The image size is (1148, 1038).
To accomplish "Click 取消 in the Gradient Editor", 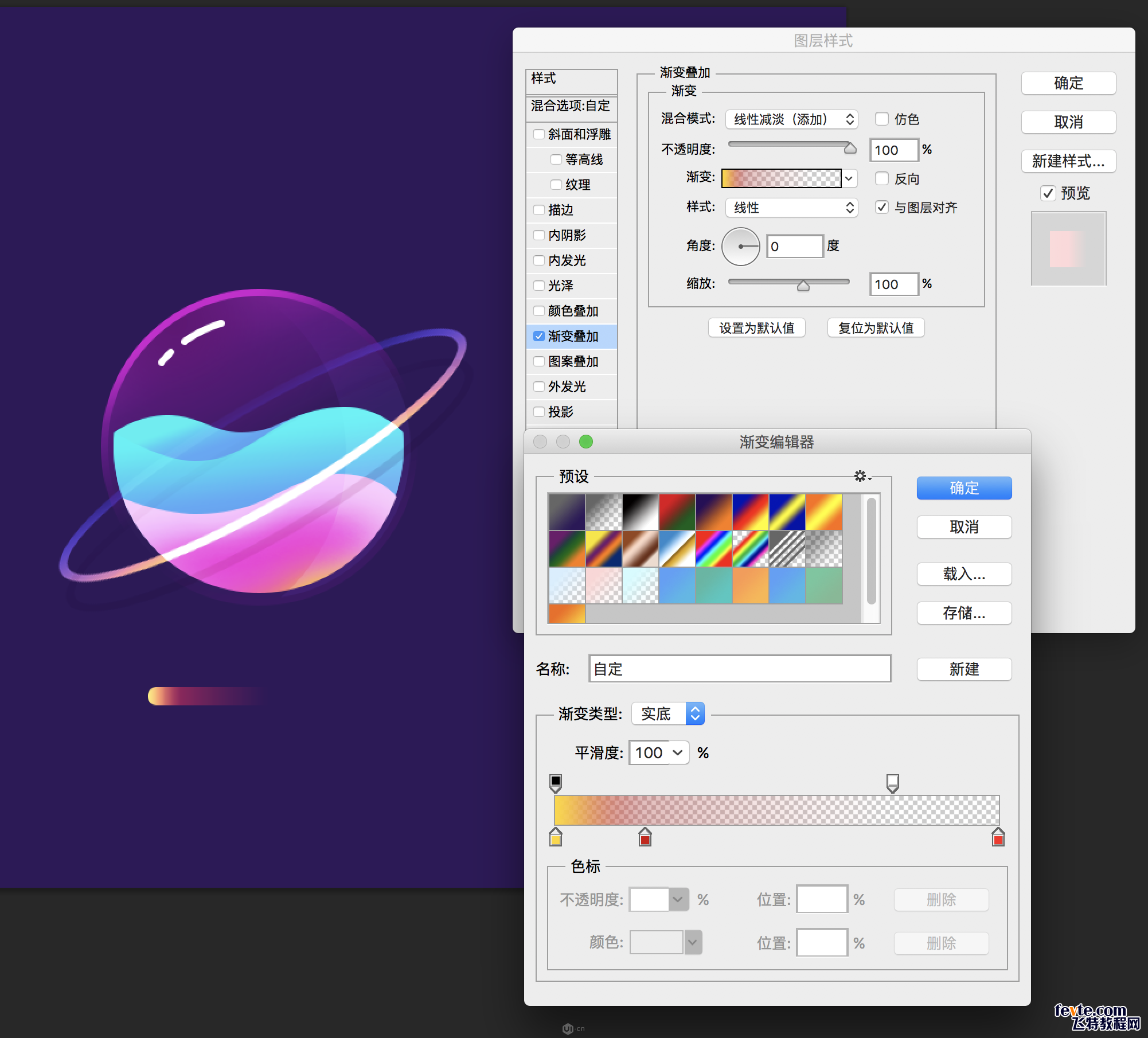I will coord(964,527).
